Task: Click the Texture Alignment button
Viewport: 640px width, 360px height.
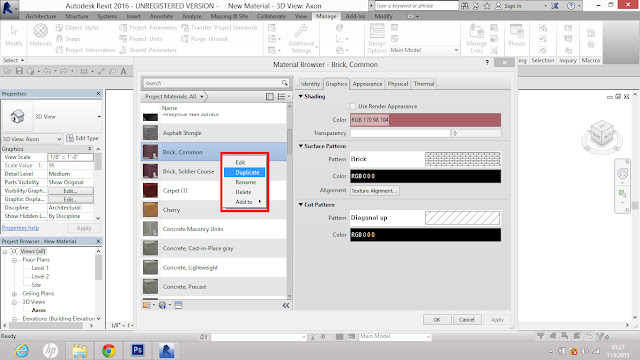Action: [x=374, y=191]
